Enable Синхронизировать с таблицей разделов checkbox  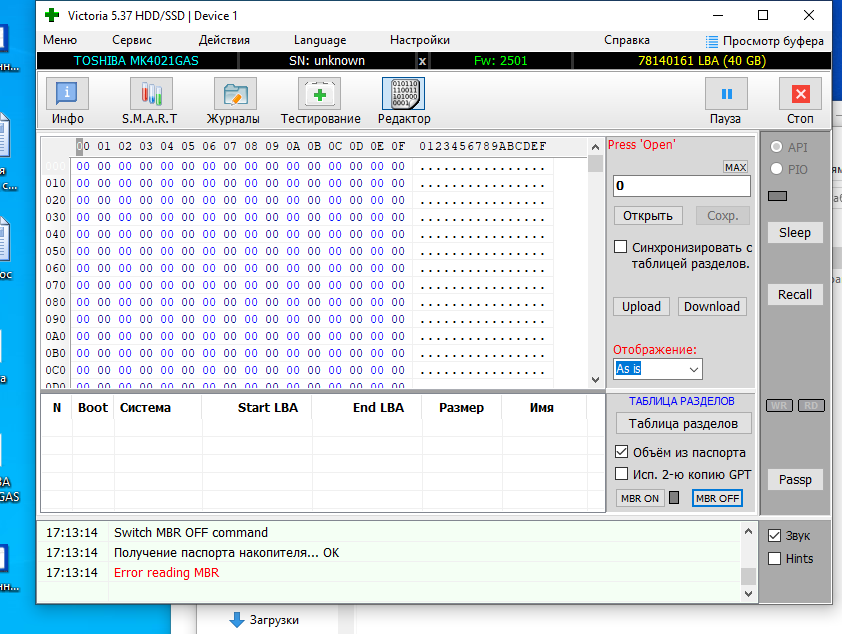click(x=621, y=246)
